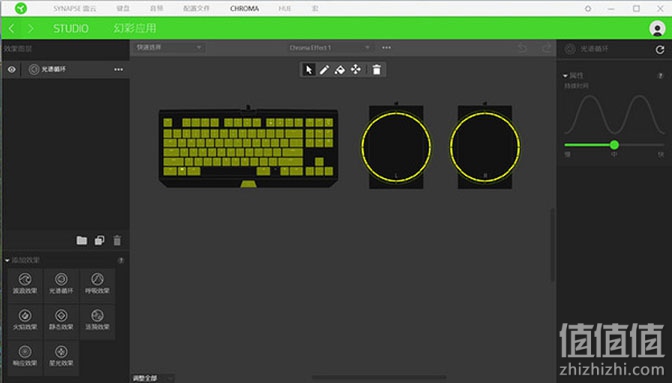Open the three-dot menu of 光谱循环 layer
Viewport: 672px width, 383px height.
click(119, 69)
